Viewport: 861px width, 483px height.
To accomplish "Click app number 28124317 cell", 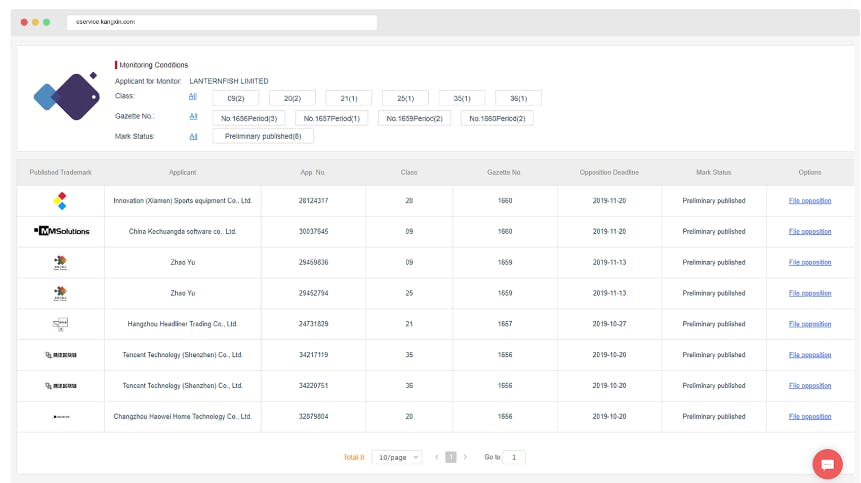I will coord(314,201).
